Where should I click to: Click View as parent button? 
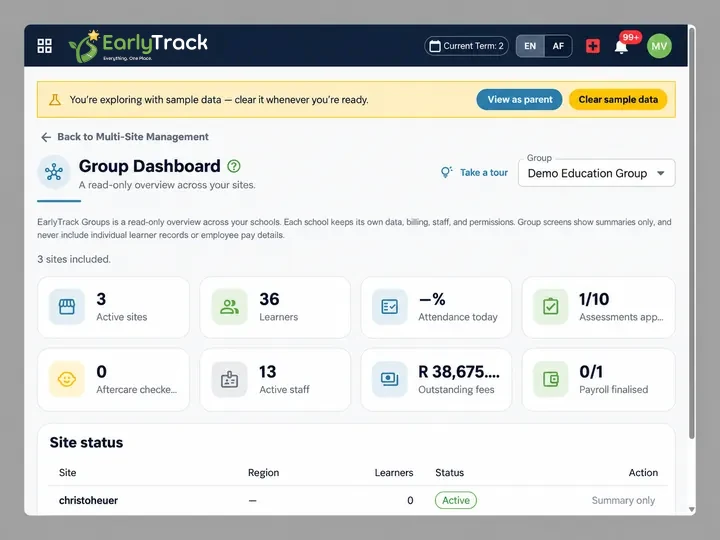click(x=519, y=100)
